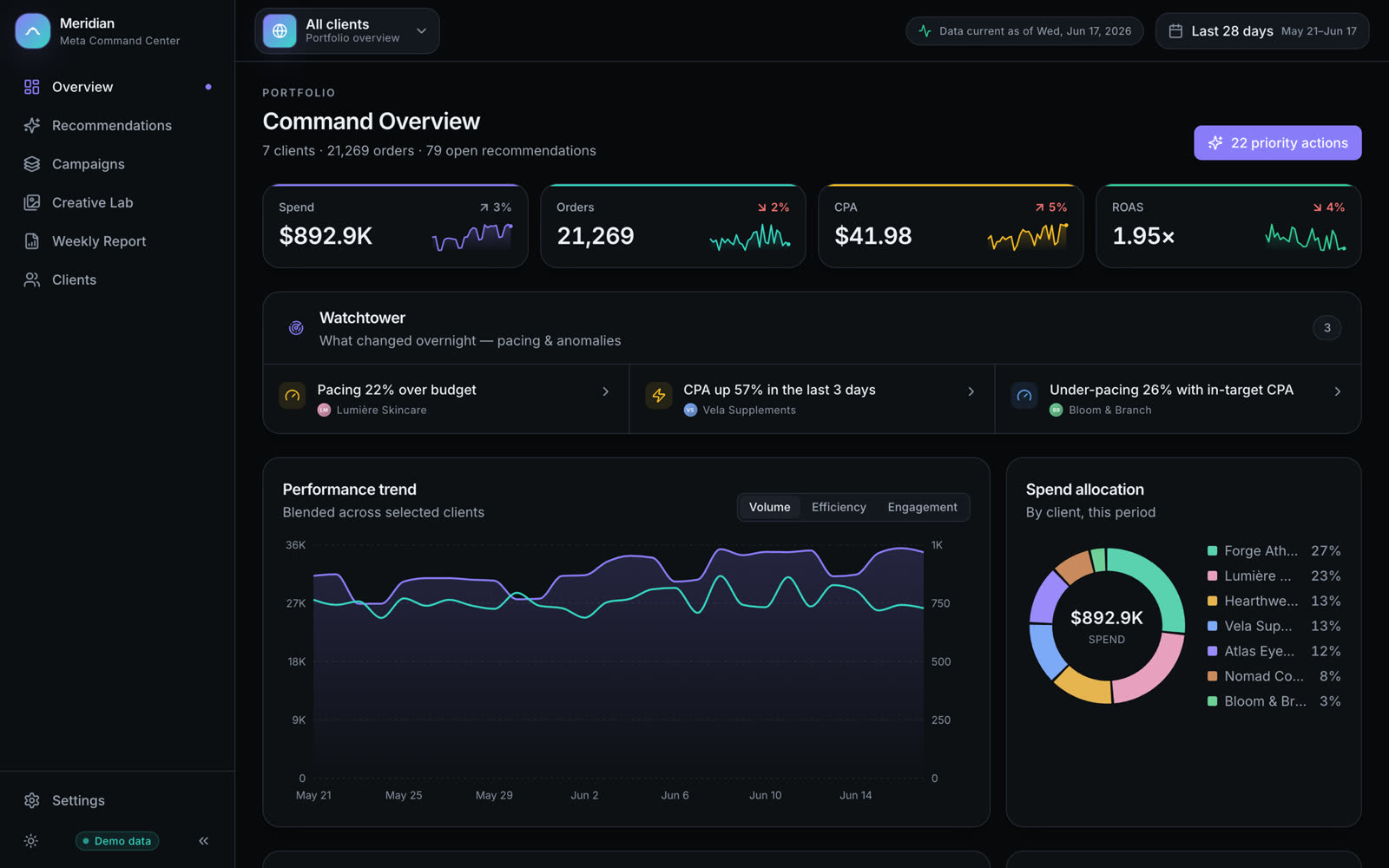Click the Clients people icon
1389x868 pixels.
tap(32, 279)
